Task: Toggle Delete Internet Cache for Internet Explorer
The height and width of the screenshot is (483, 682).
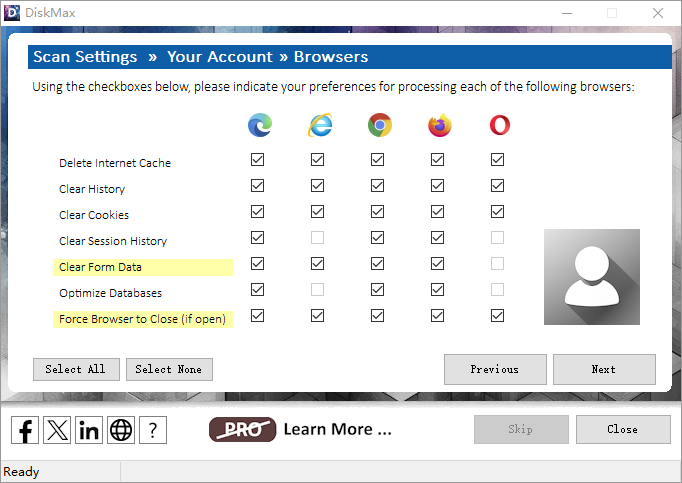Action: pyautogui.click(x=318, y=160)
